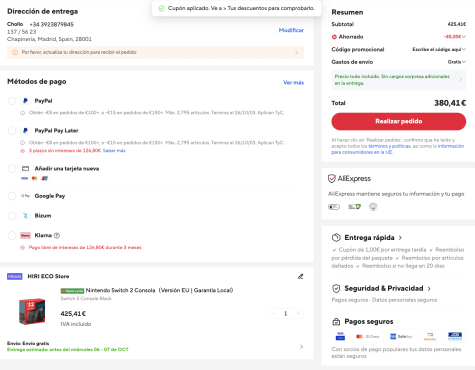Click the JCB secure payment logo

[x=455, y=336]
